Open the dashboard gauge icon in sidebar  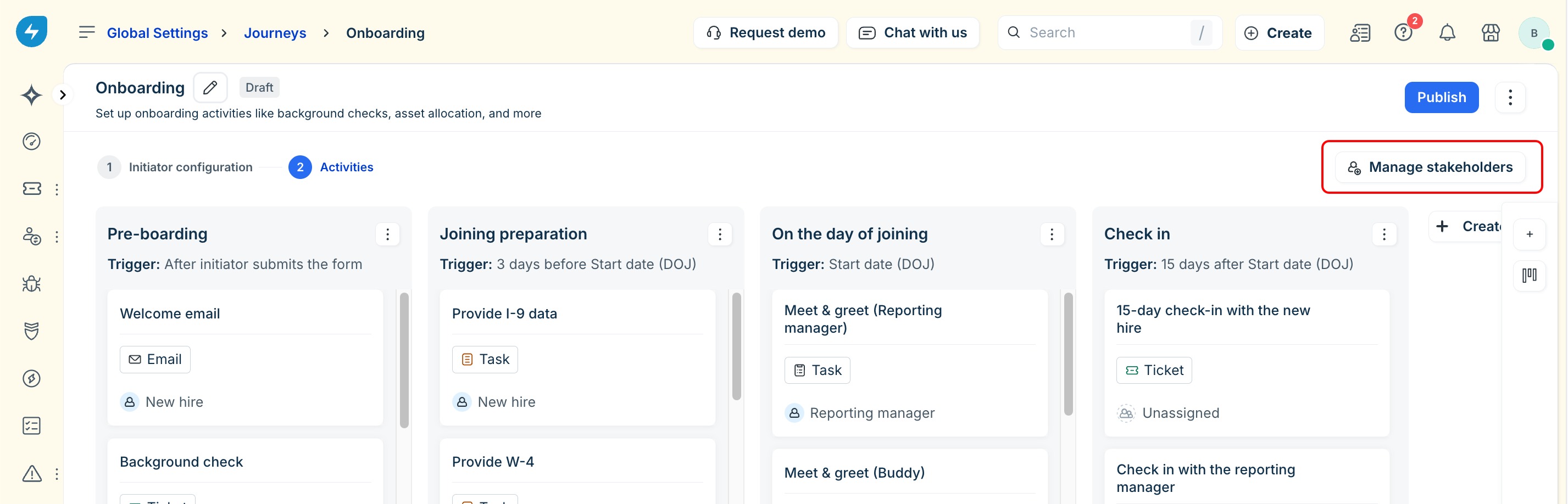[x=32, y=142]
